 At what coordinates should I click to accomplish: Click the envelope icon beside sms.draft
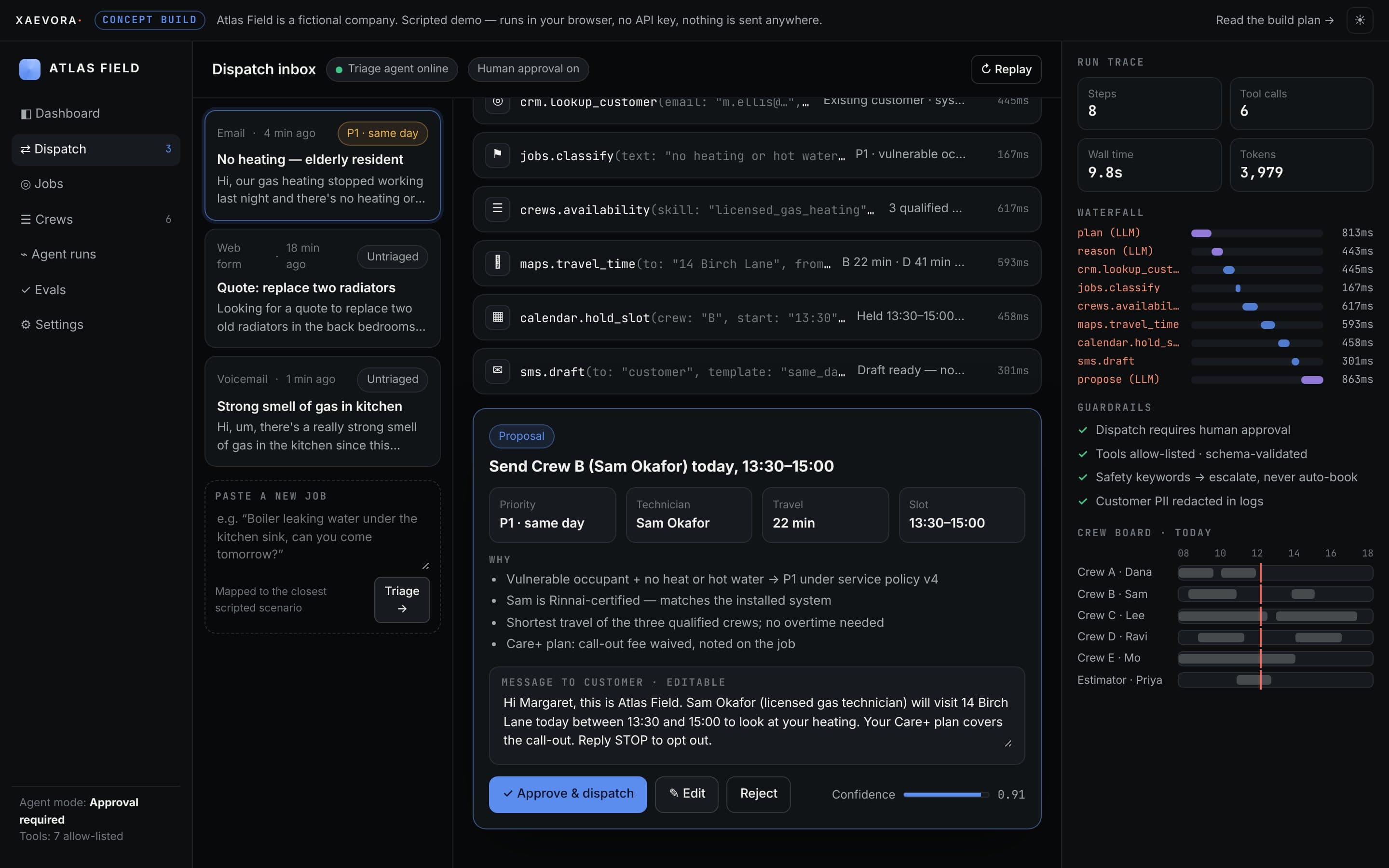pyautogui.click(x=498, y=370)
